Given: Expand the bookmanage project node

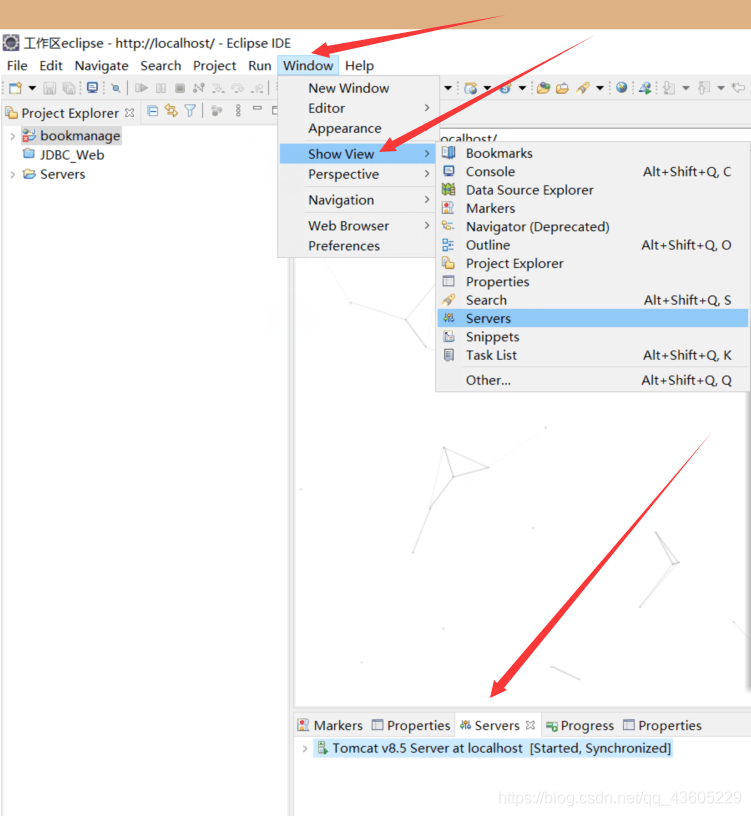Looking at the screenshot, I should [x=12, y=136].
